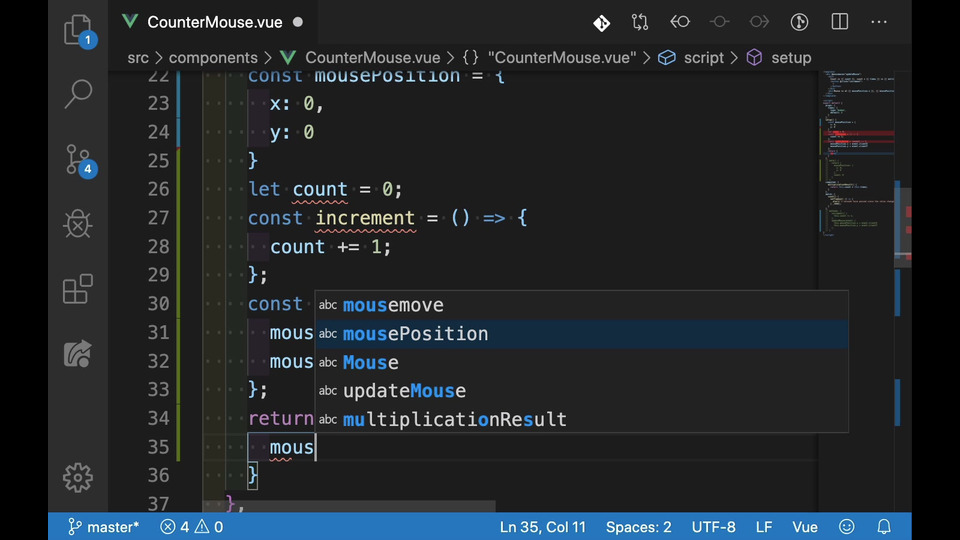Go to previous revision arrow icon
960x540 pixels.
tap(680, 22)
